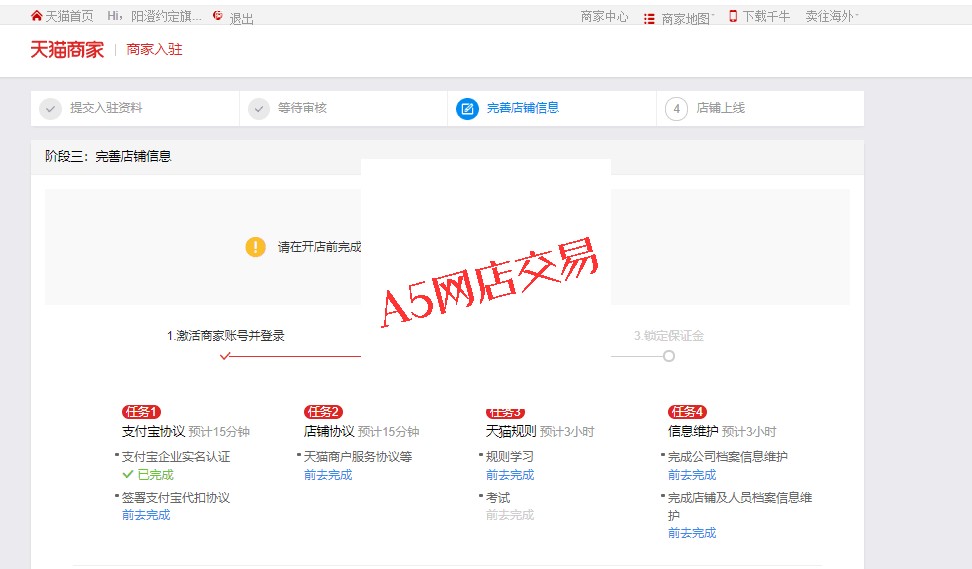Open 下载千牛 link

(x=766, y=16)
